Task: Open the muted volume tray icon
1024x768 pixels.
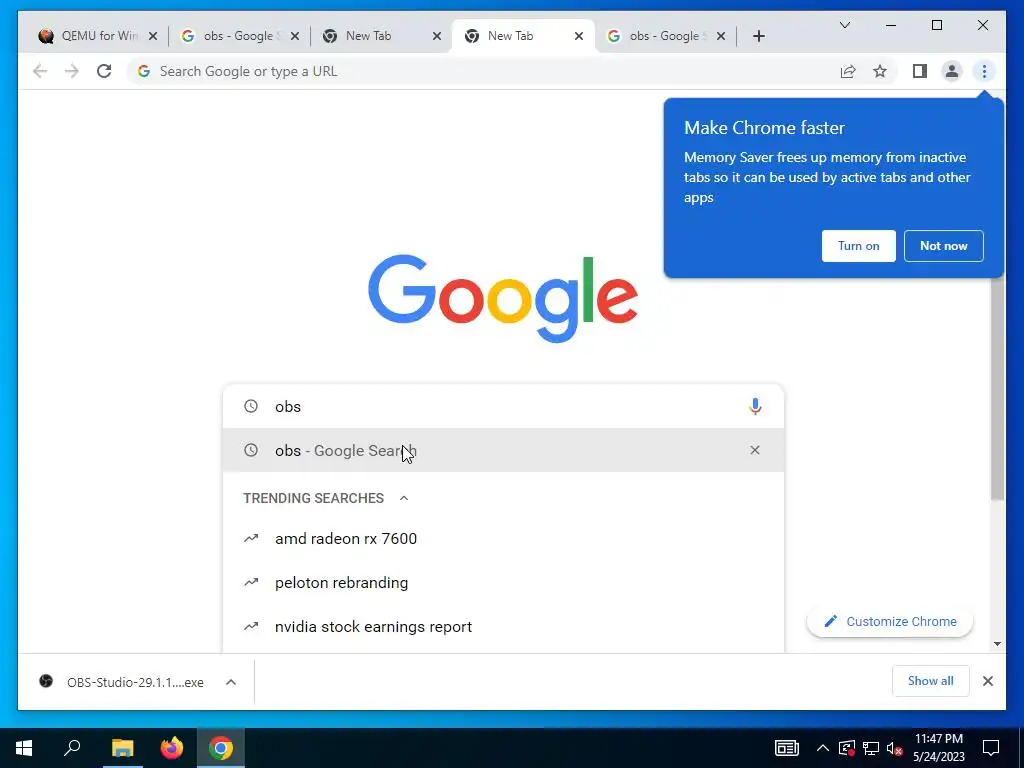Action: point(895,748)
